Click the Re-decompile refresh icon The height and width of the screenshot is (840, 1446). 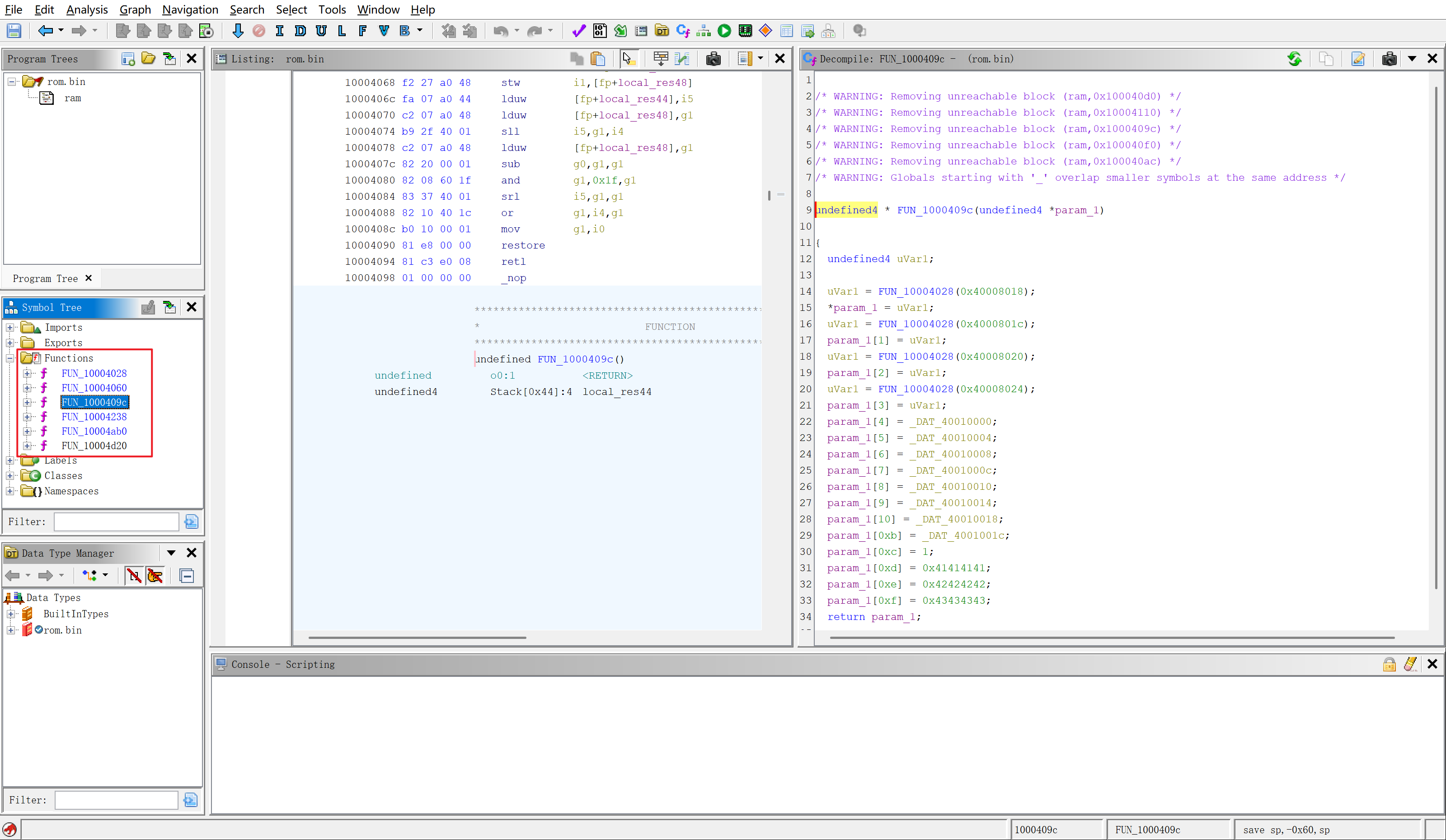1295,59
